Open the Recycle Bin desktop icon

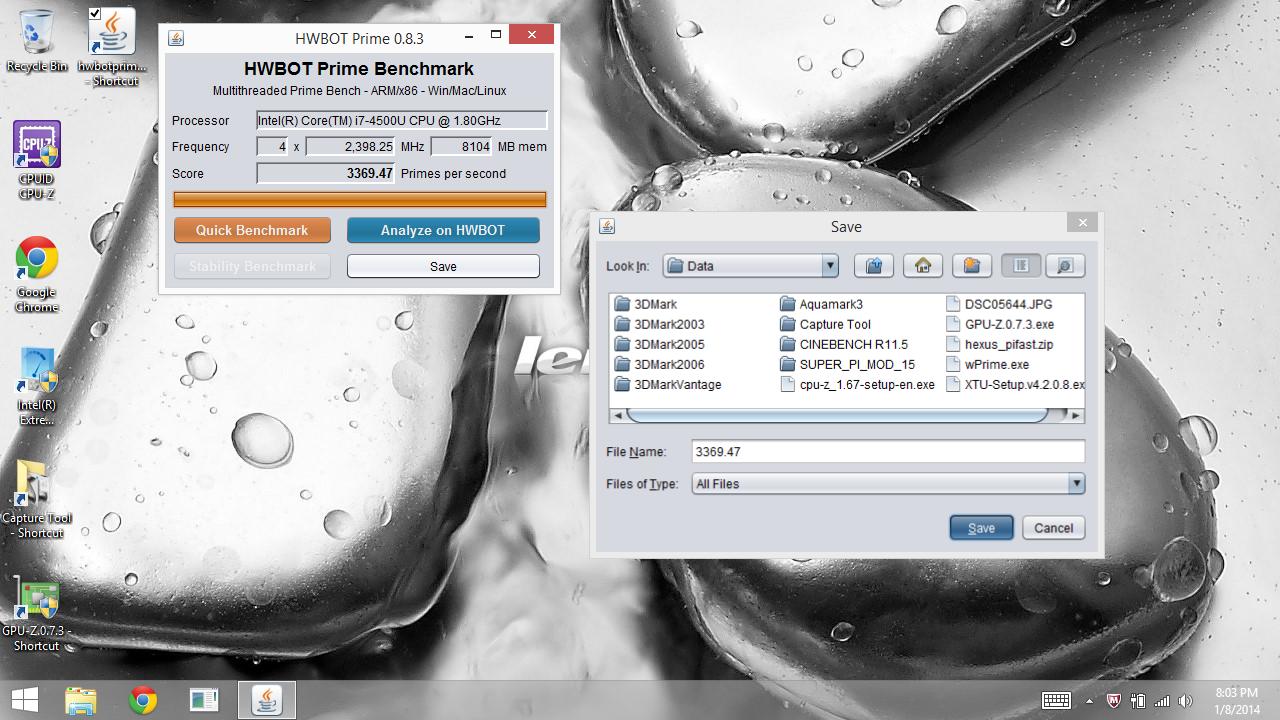(37, 41)
